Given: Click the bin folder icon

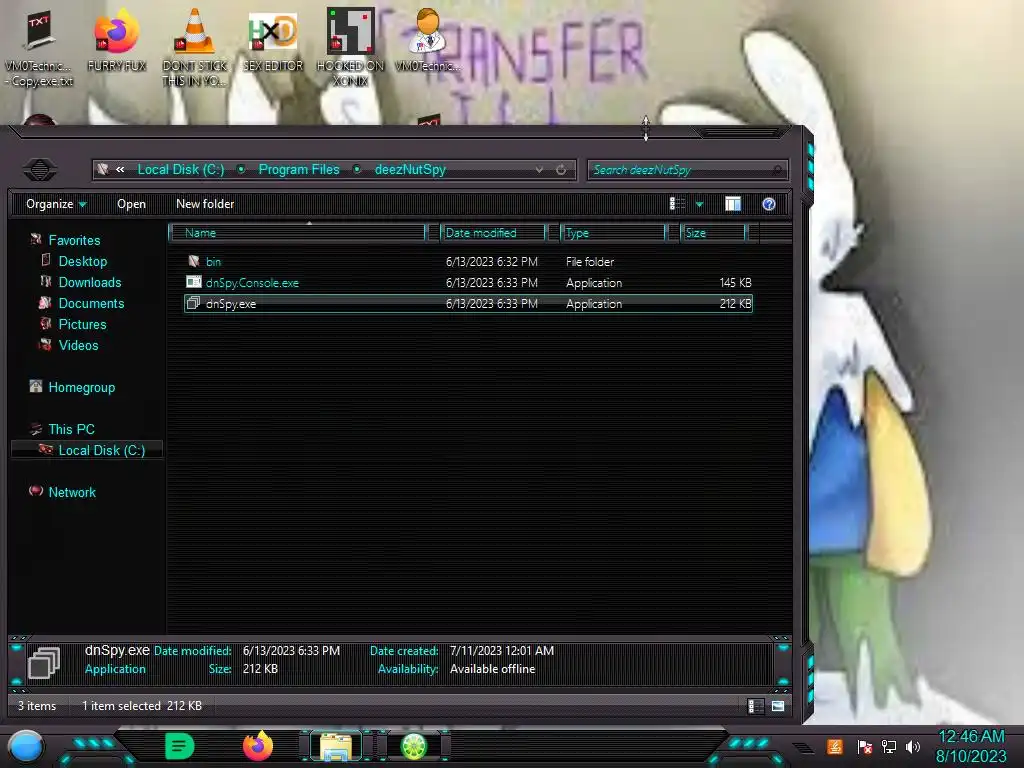Looking at the screenshot, I should tap(193, 261).
